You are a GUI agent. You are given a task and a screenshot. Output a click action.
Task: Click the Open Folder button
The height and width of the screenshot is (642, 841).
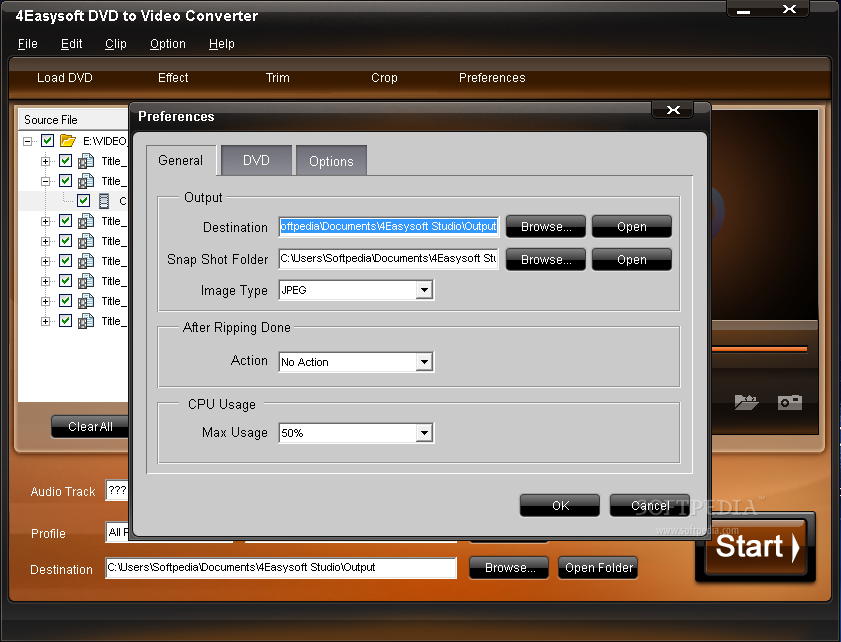point(598,568)
